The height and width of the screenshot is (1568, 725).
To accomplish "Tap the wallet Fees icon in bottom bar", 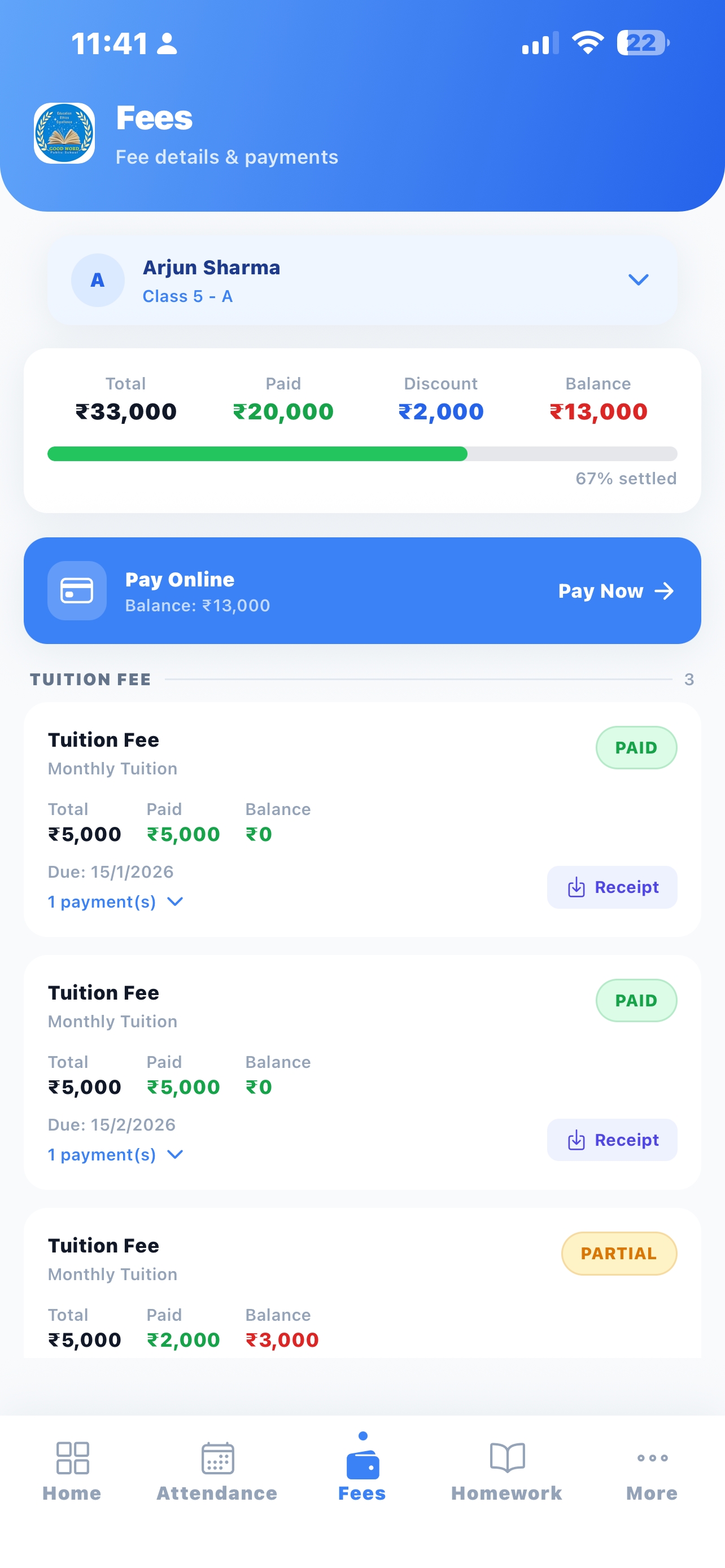I will [x=362, y=1464].
